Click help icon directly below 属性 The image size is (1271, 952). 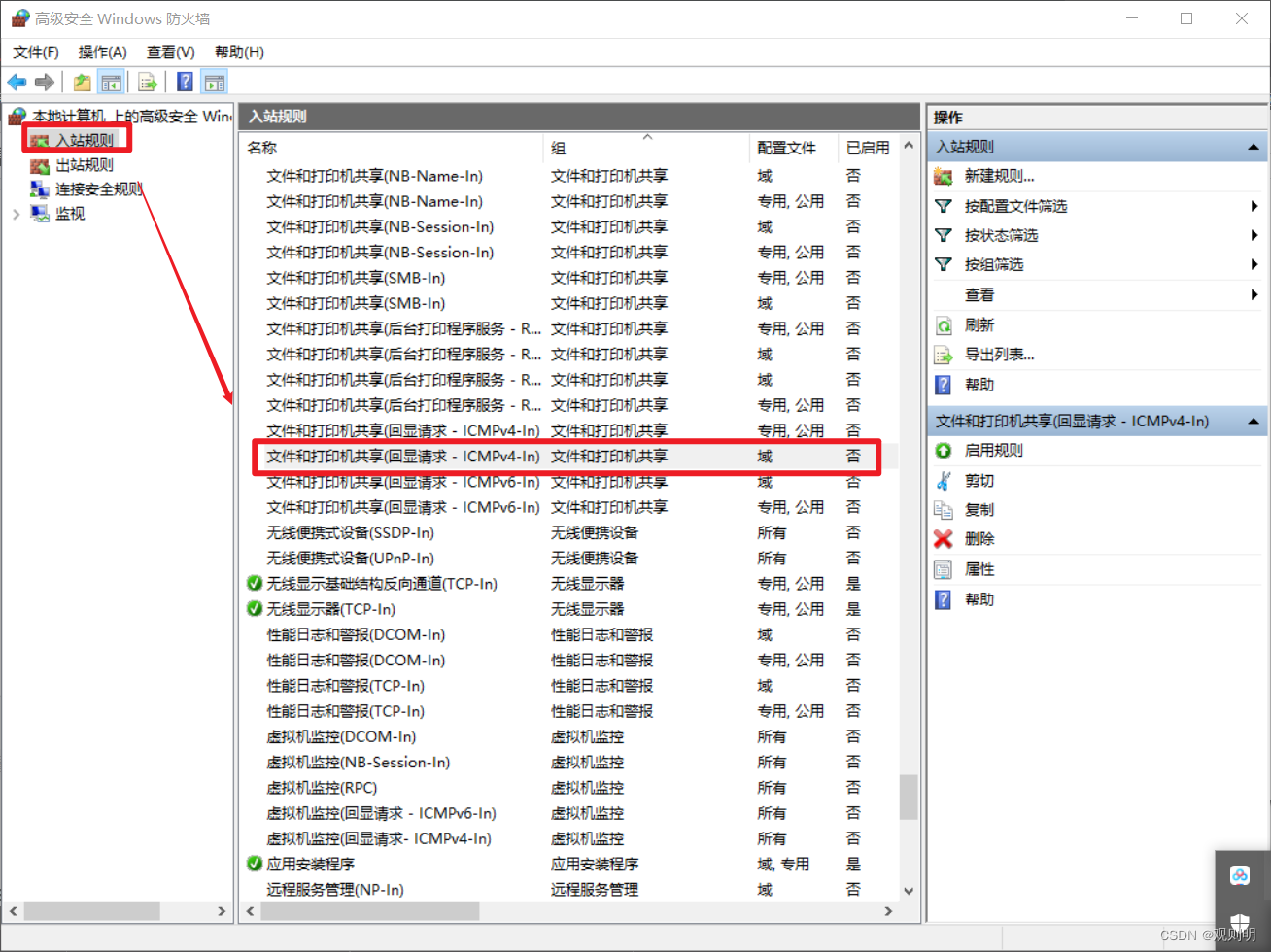(943, 599)
